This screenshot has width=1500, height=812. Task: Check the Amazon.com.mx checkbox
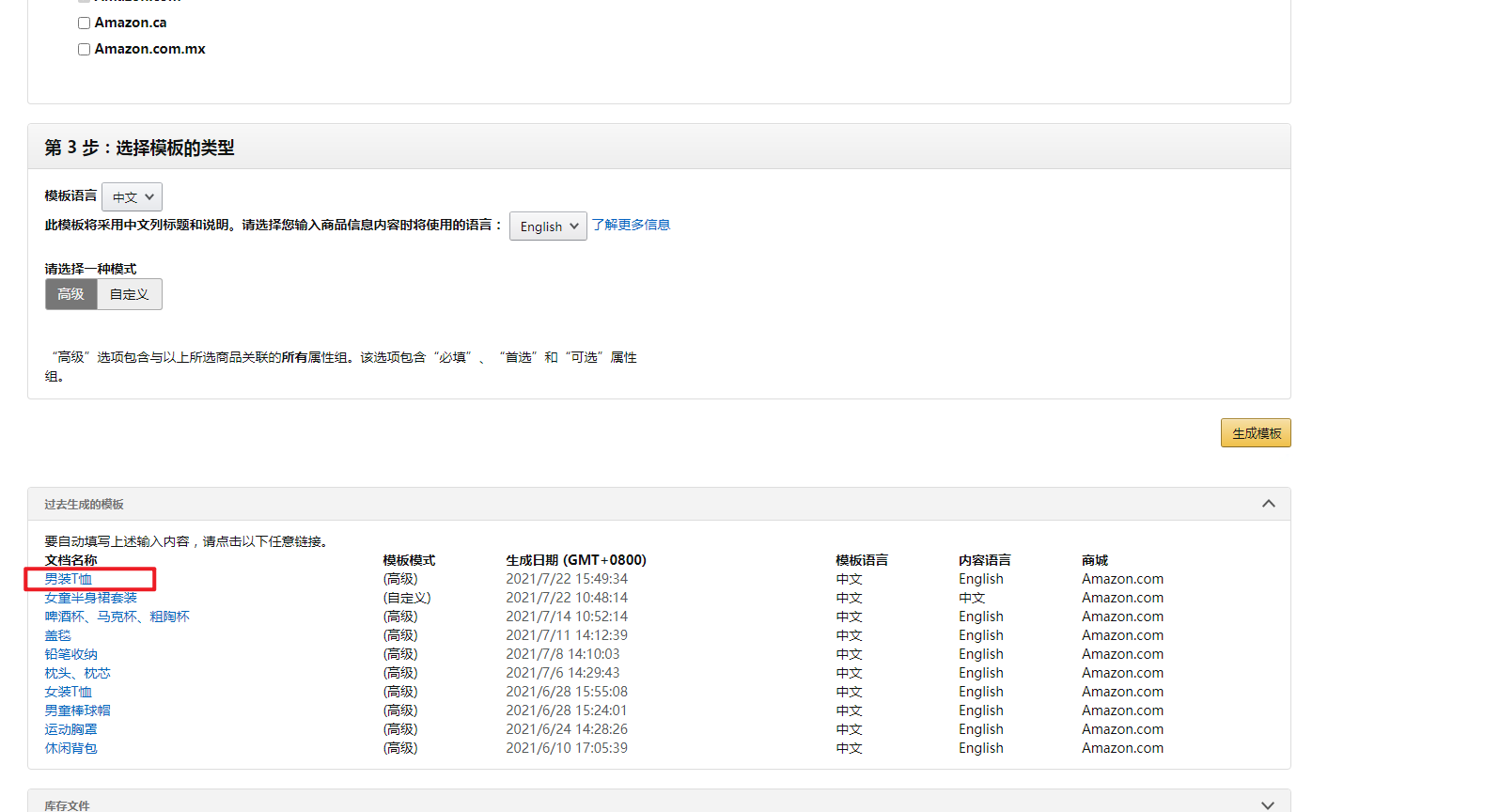[85, 49]
